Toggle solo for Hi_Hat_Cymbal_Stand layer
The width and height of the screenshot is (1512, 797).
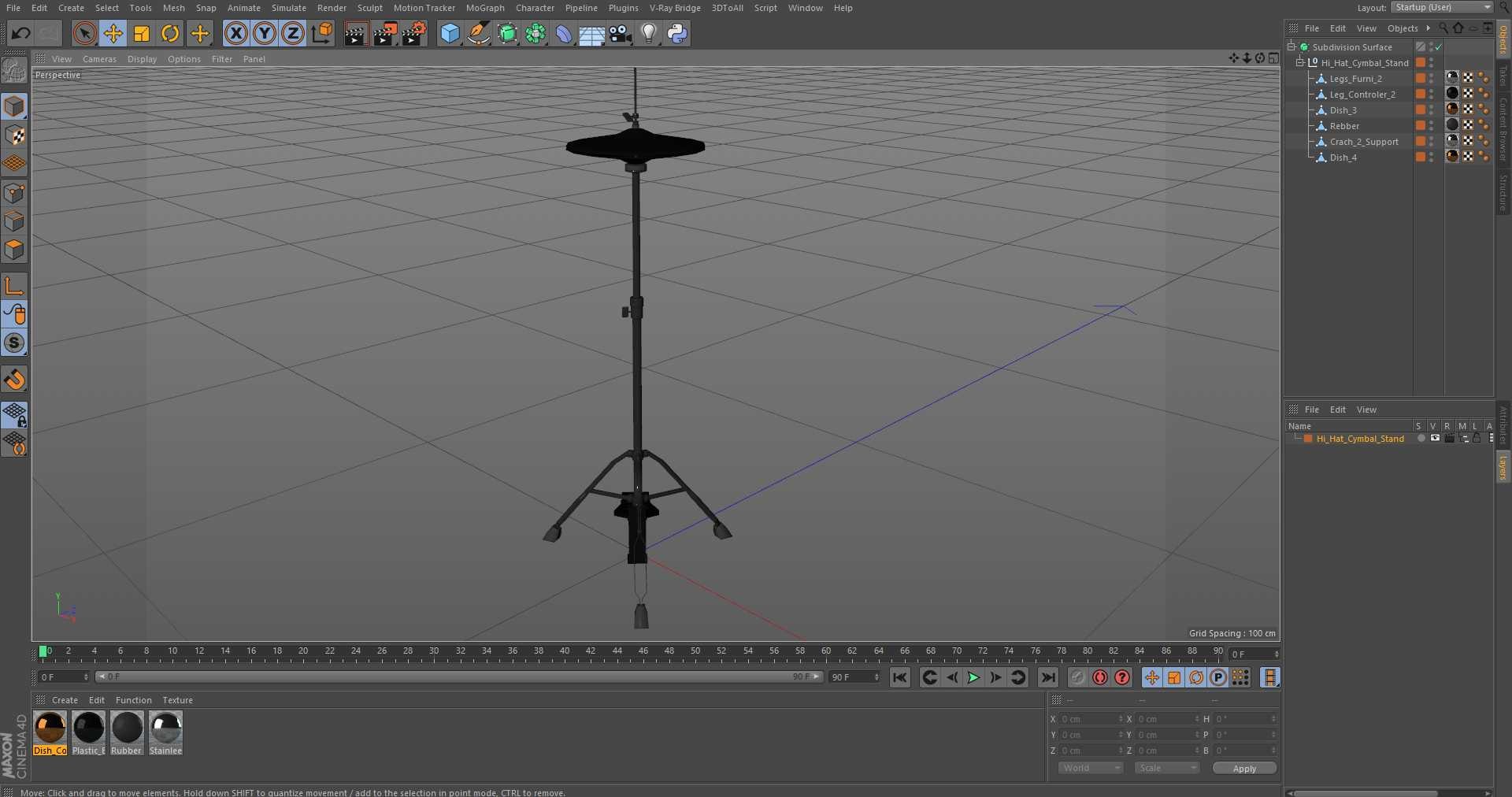coord(1421,439)
